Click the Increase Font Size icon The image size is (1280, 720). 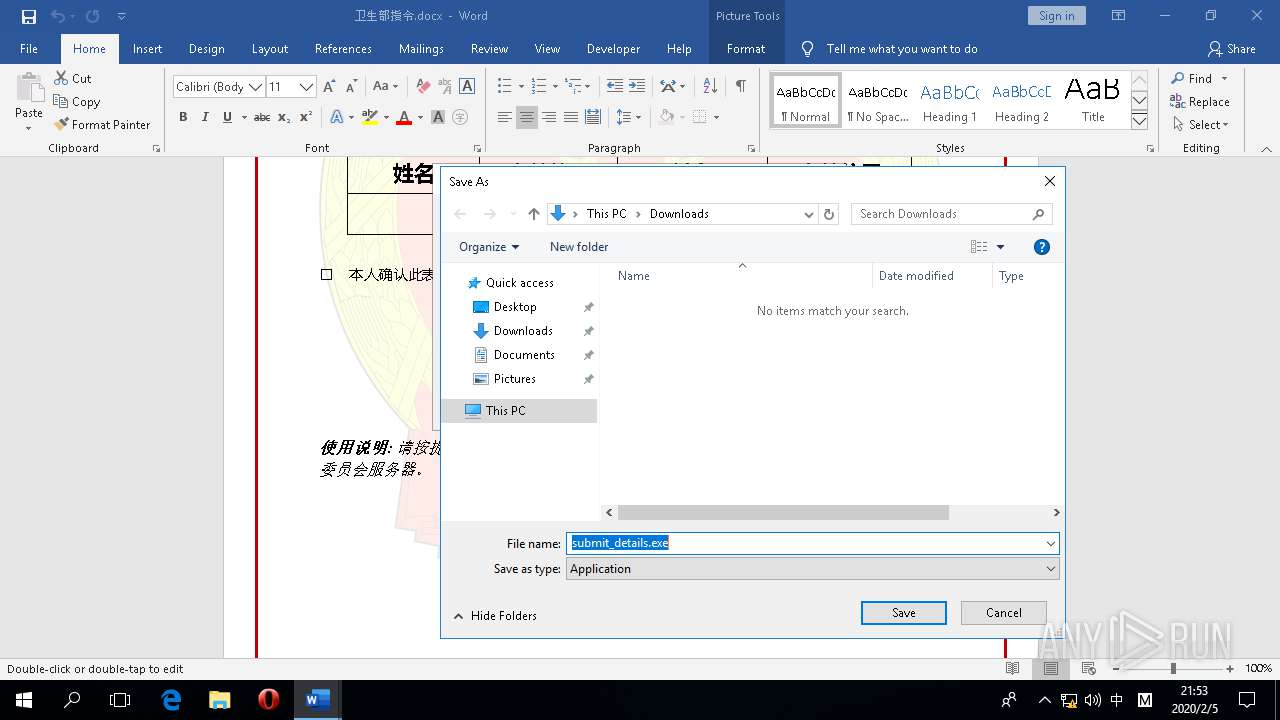click(329, 87)
